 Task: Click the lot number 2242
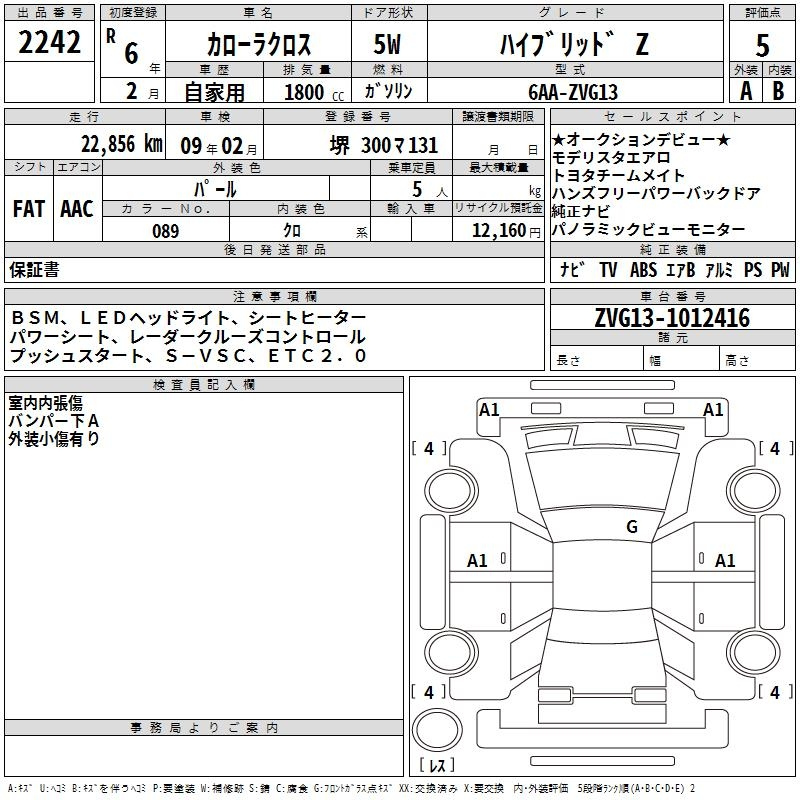[x=50, y=42]
